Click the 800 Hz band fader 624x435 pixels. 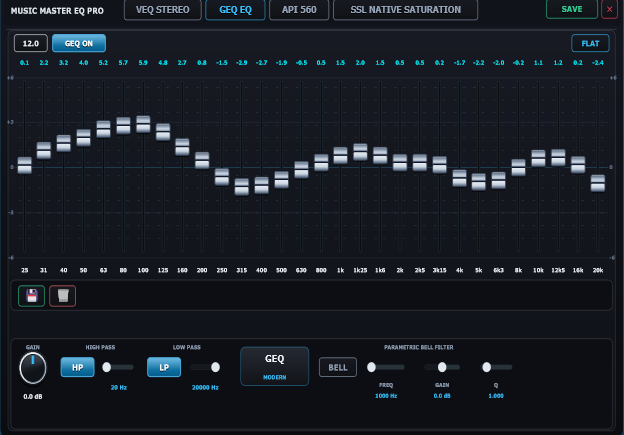coord(321,163)
